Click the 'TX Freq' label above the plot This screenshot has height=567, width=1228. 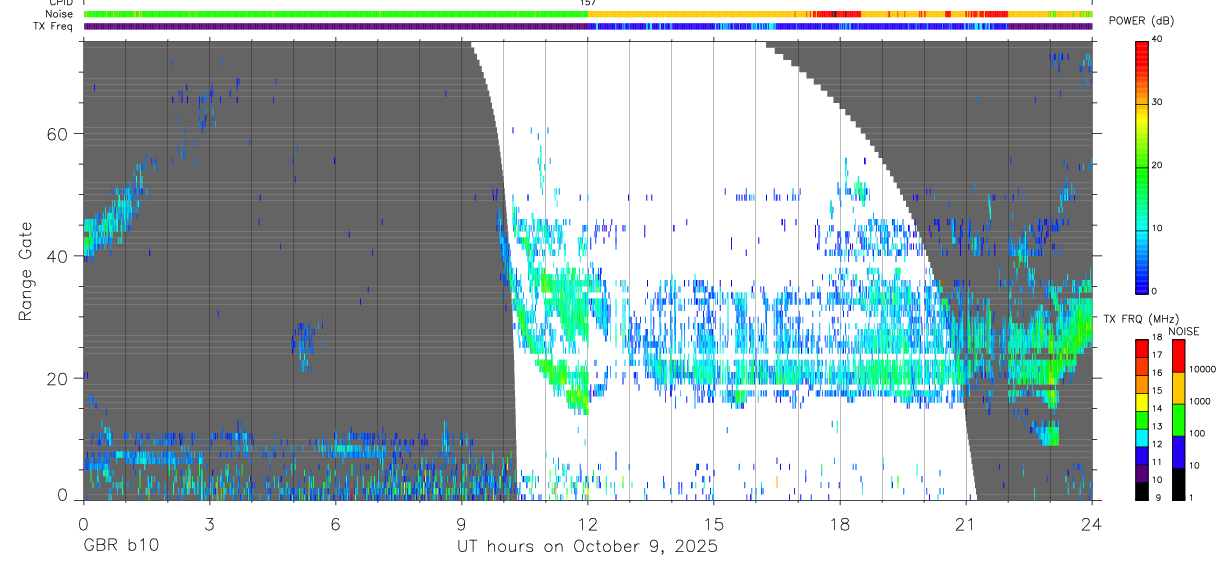point(53,26)
